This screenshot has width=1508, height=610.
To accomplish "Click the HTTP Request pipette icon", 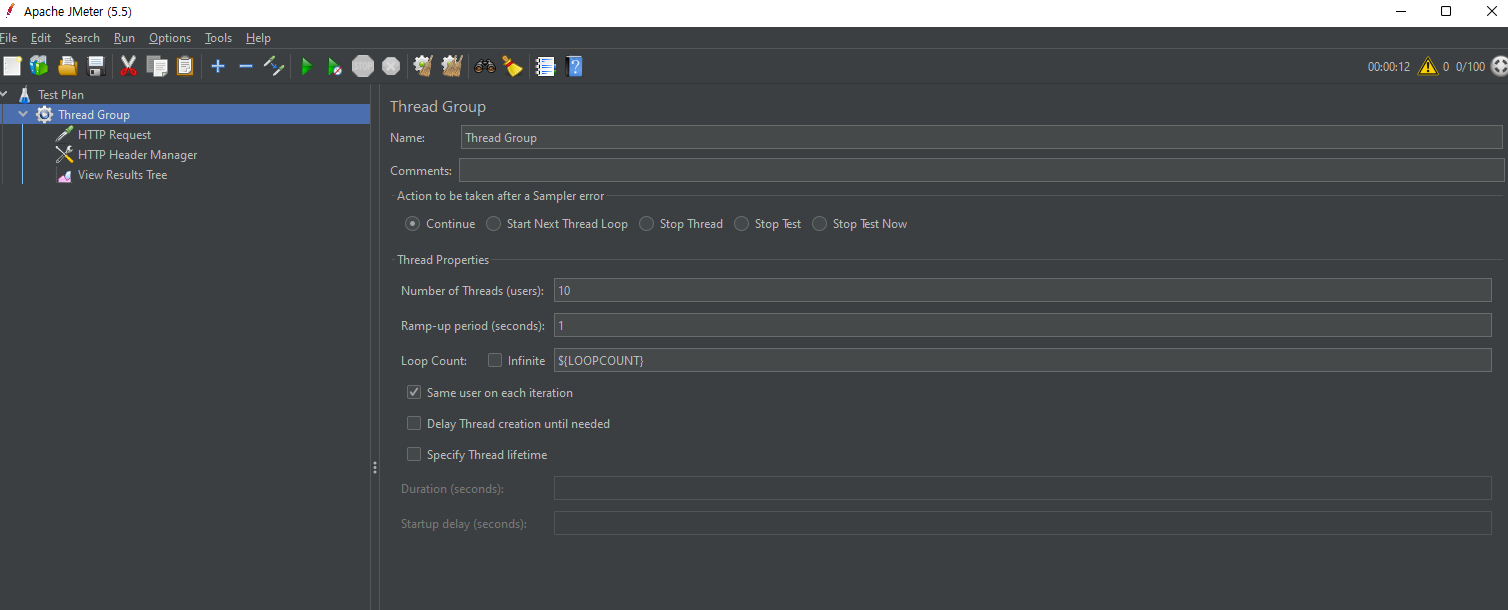I will click(x=65, y=134).
